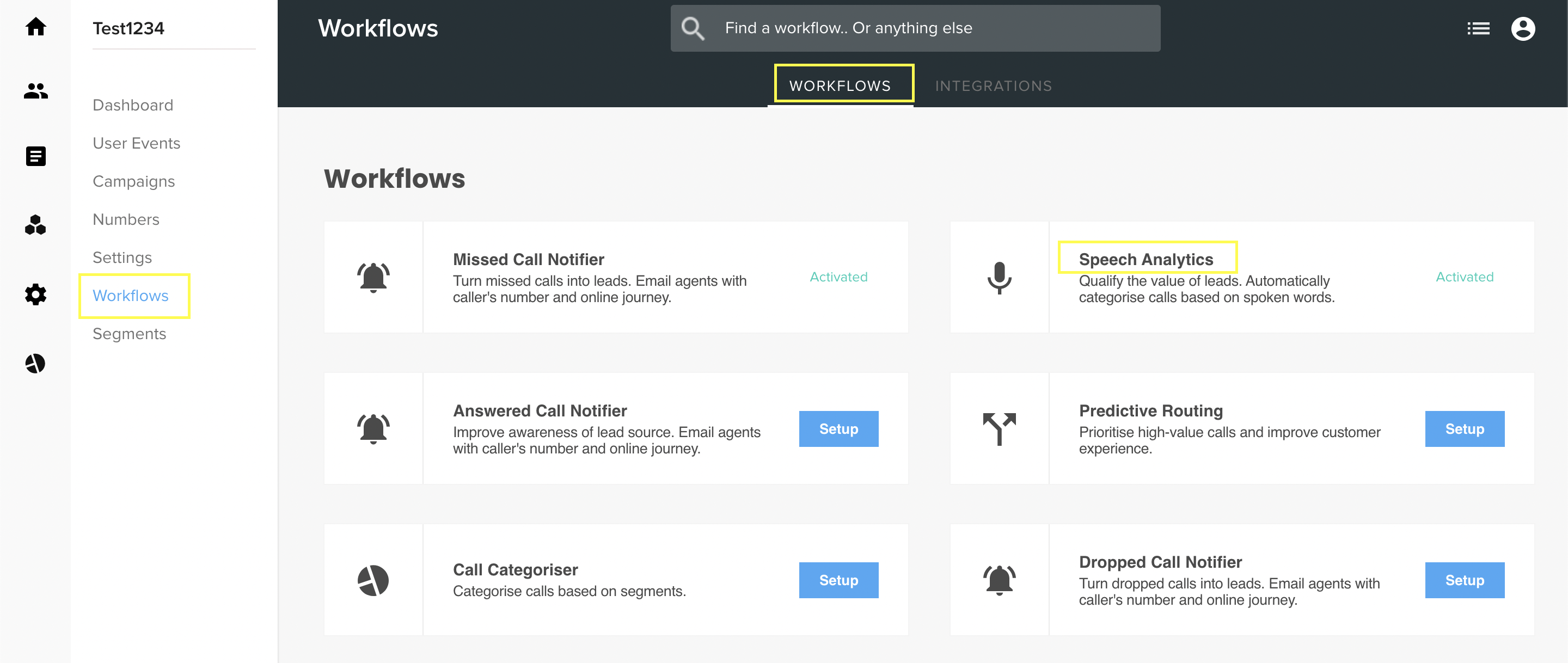Click the Call Categoriser pie icon

tap(373, 580)
